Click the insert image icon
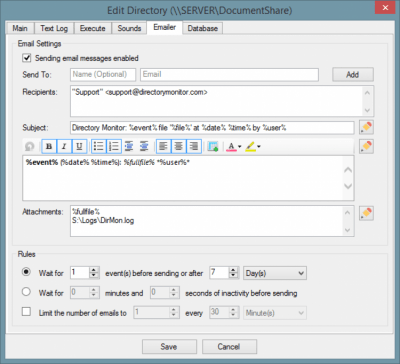This screenshot has width=400, height=364. click(x=213, y=146)
